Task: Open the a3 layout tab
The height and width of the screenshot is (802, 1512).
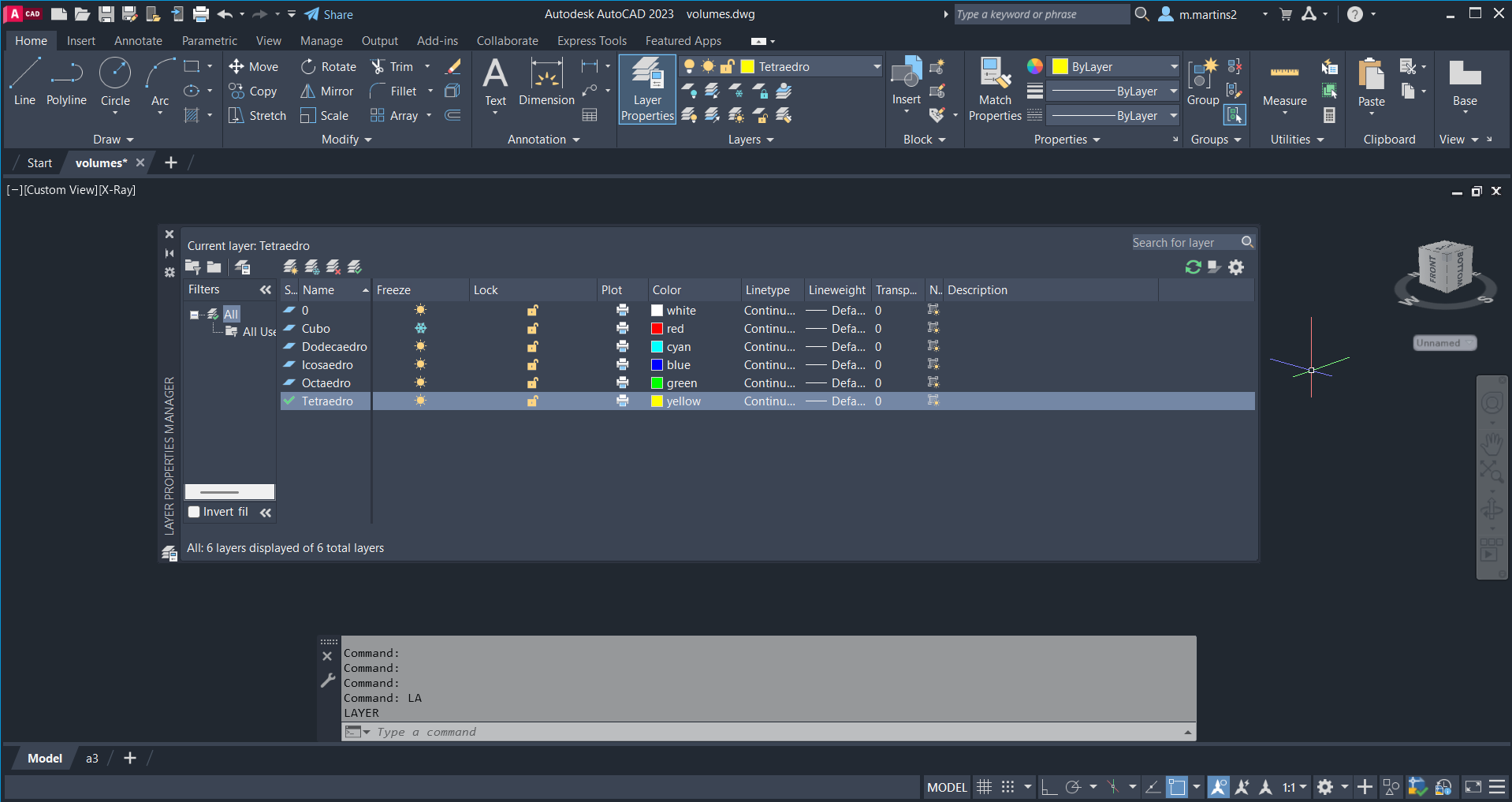Action: (x=92, y=759)
